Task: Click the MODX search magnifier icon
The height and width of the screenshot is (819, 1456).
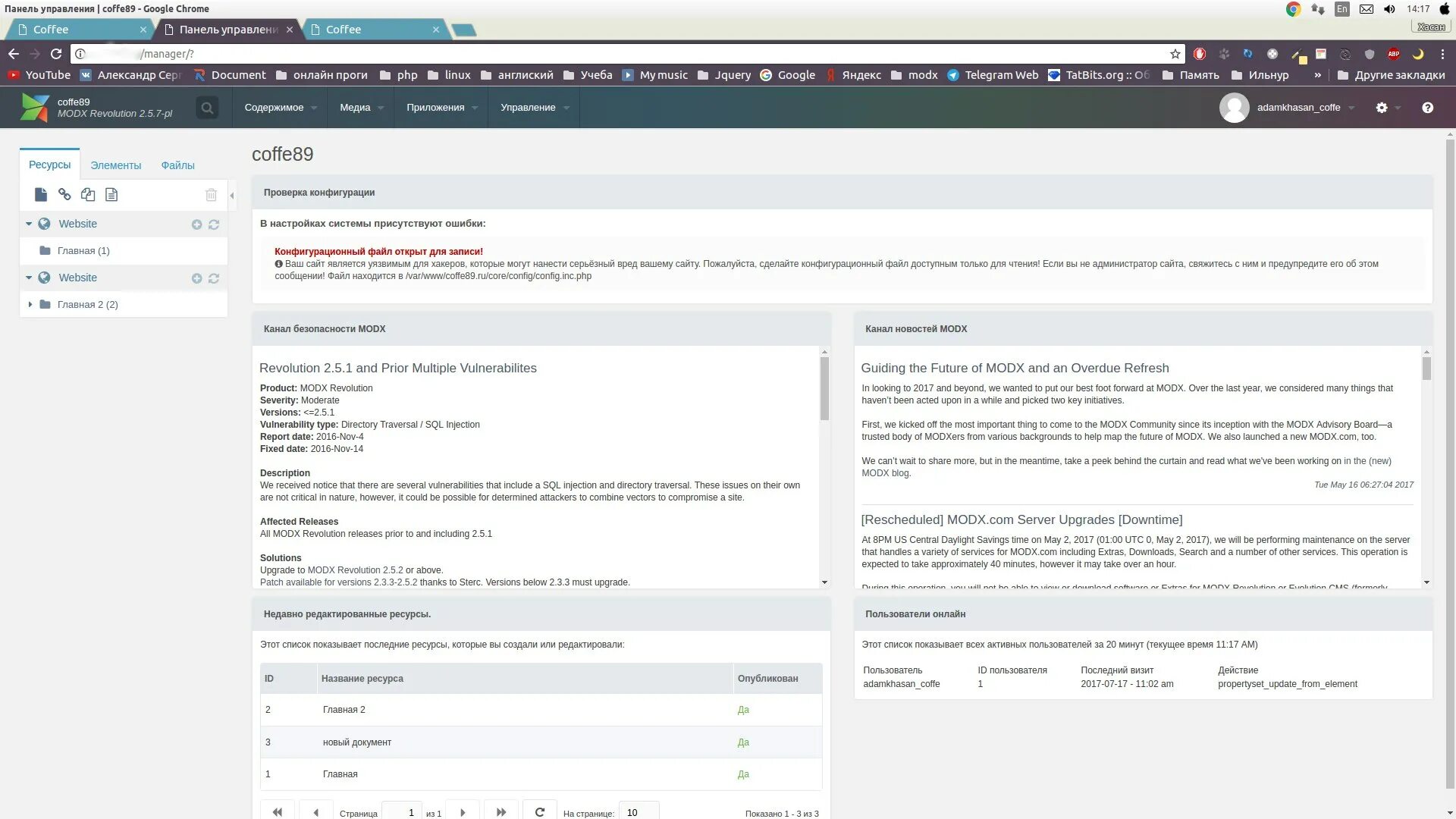Action: click(206, 108)
